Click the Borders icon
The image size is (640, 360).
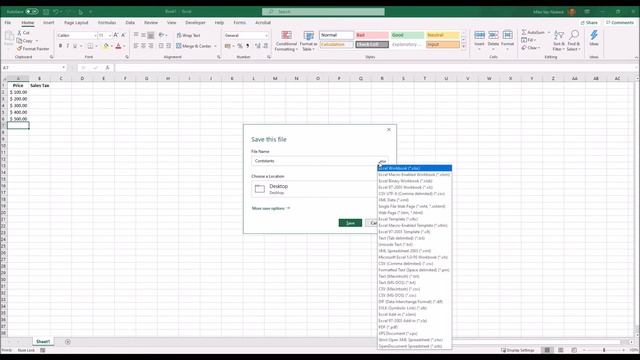90,46
